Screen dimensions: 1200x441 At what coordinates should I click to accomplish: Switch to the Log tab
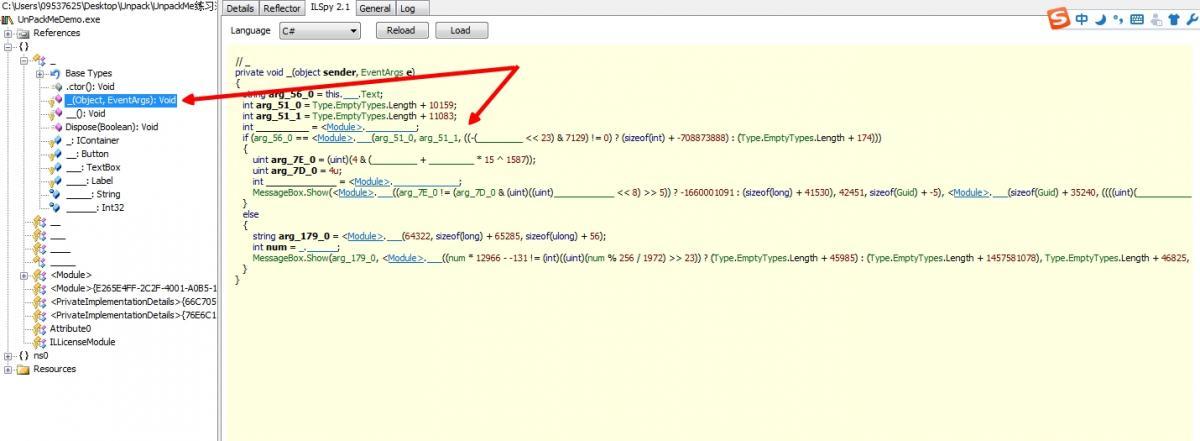(408, 8)
